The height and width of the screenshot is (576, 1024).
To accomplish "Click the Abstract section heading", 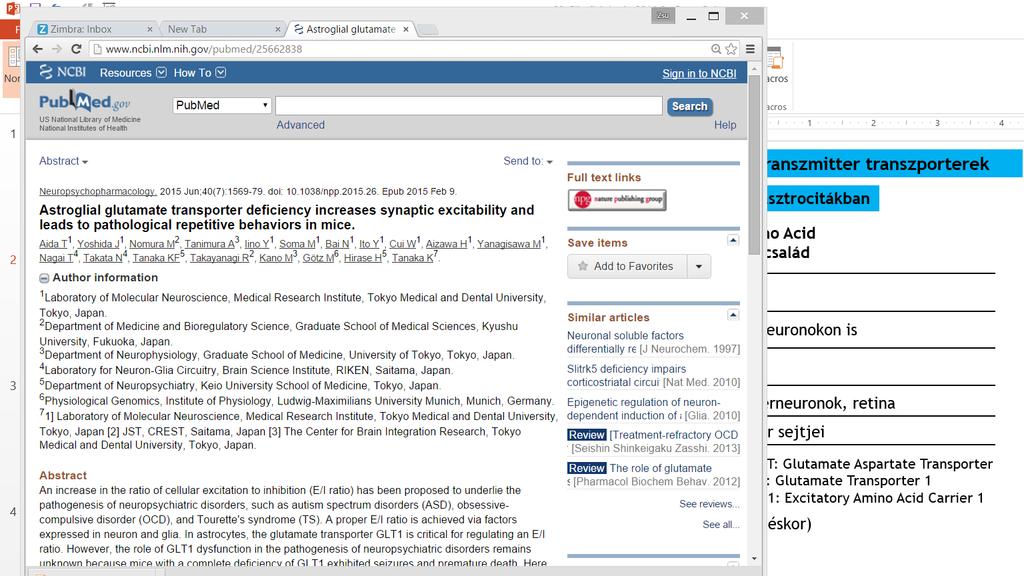I will (63, 475).
